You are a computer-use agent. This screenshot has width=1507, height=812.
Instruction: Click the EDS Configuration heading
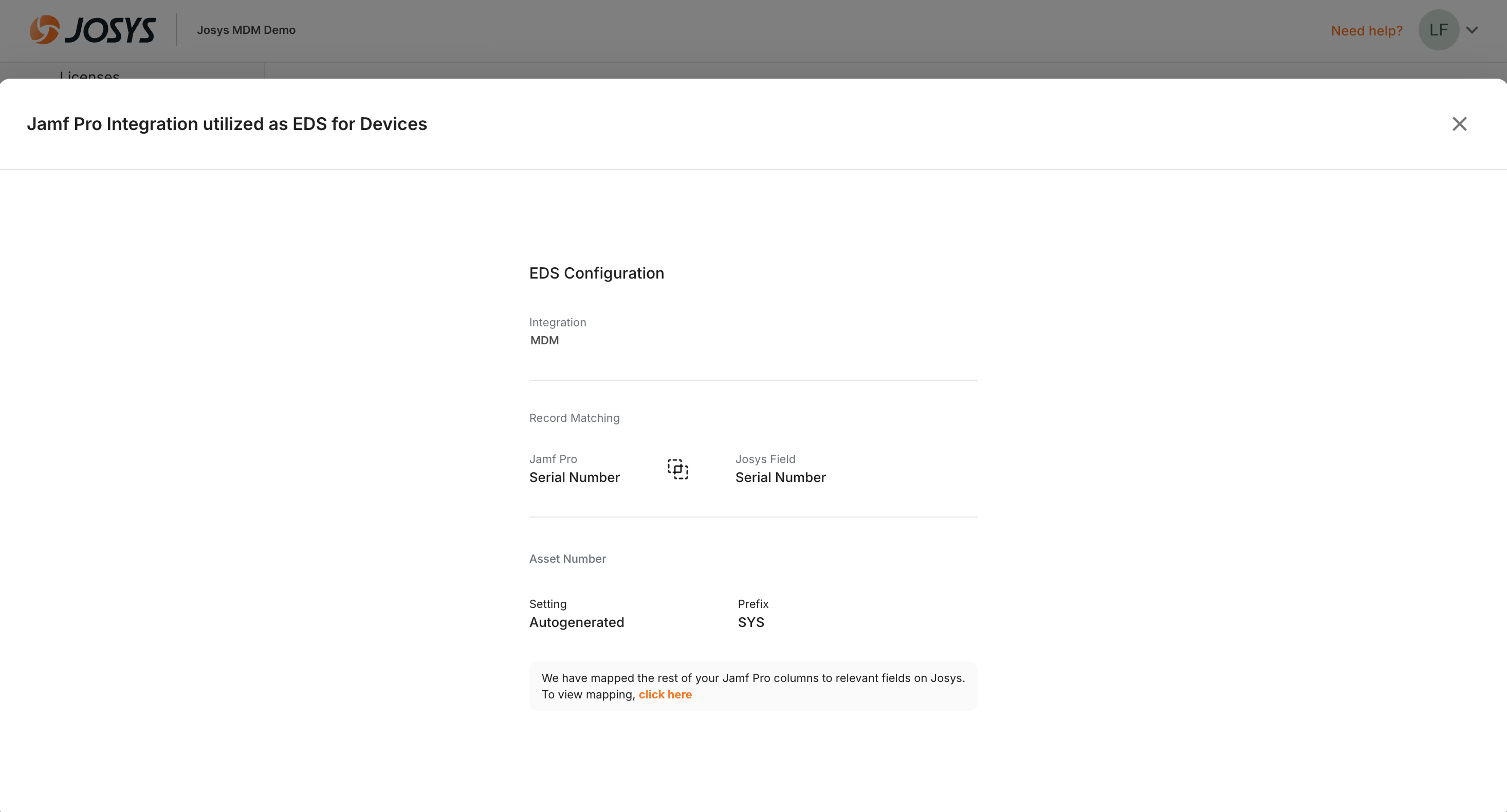596,273
